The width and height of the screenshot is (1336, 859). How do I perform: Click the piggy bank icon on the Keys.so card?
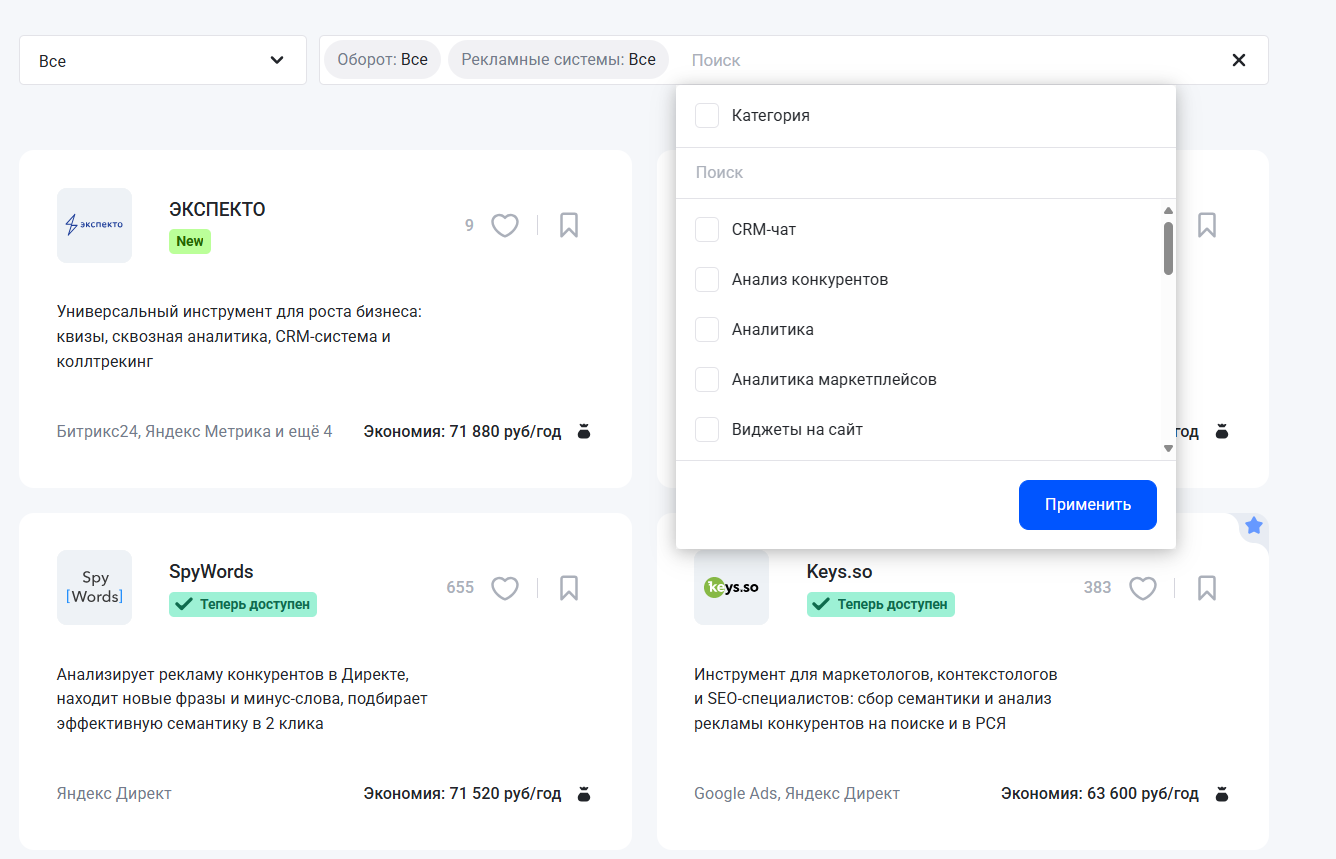[x=1221, y=793]
